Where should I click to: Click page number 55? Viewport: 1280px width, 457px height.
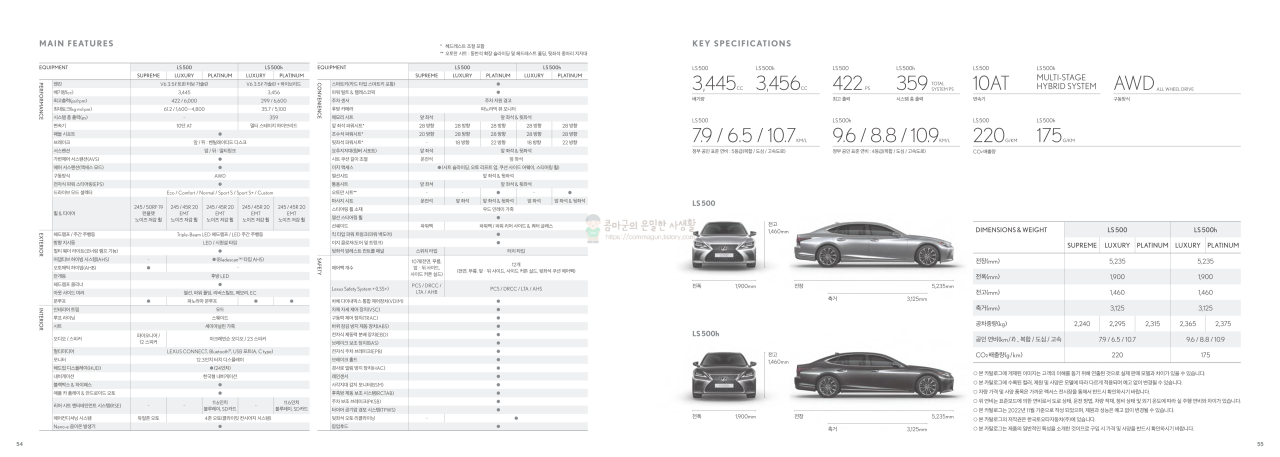1261,444
